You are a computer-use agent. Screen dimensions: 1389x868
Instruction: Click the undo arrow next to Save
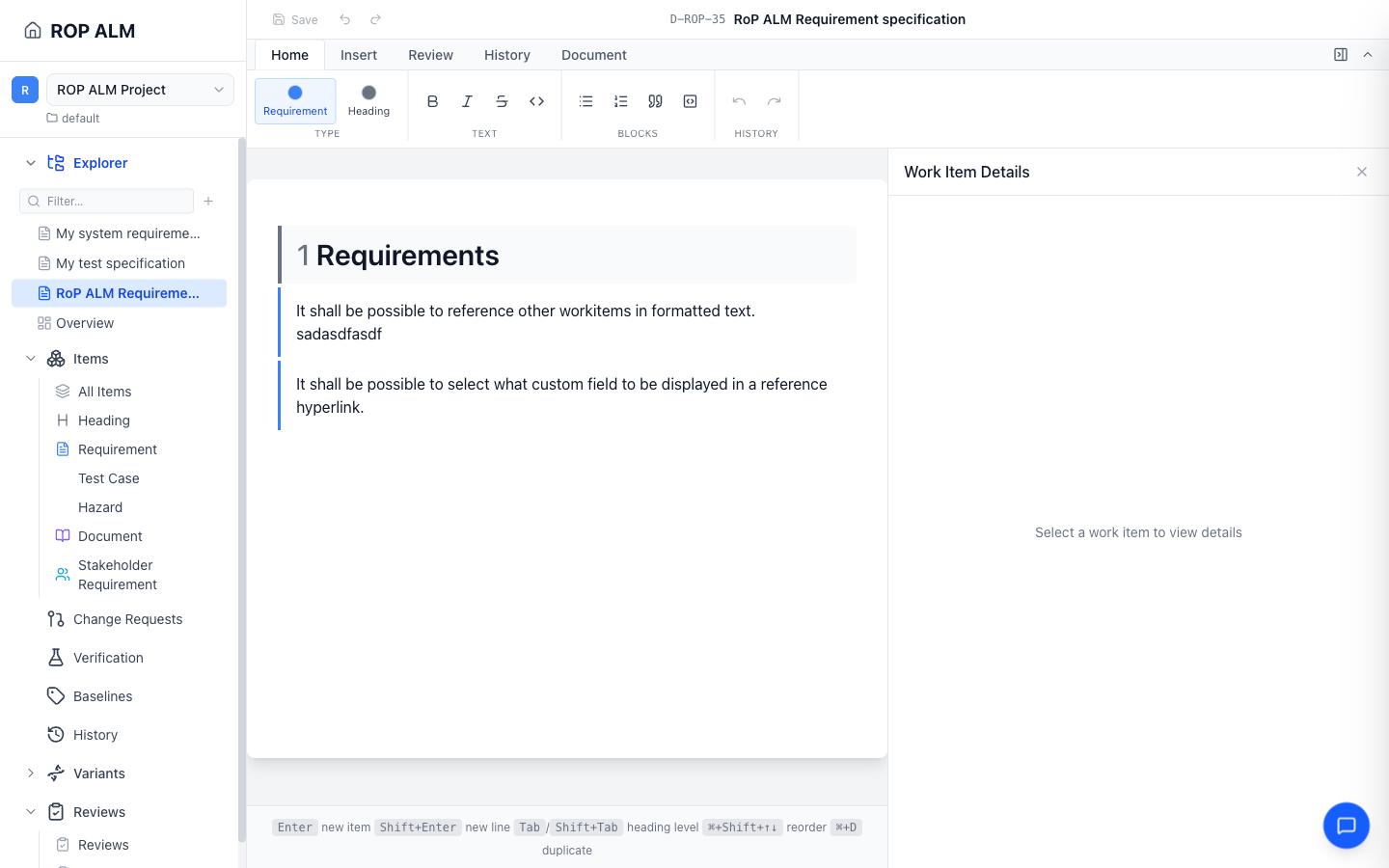tap(345, 19)
